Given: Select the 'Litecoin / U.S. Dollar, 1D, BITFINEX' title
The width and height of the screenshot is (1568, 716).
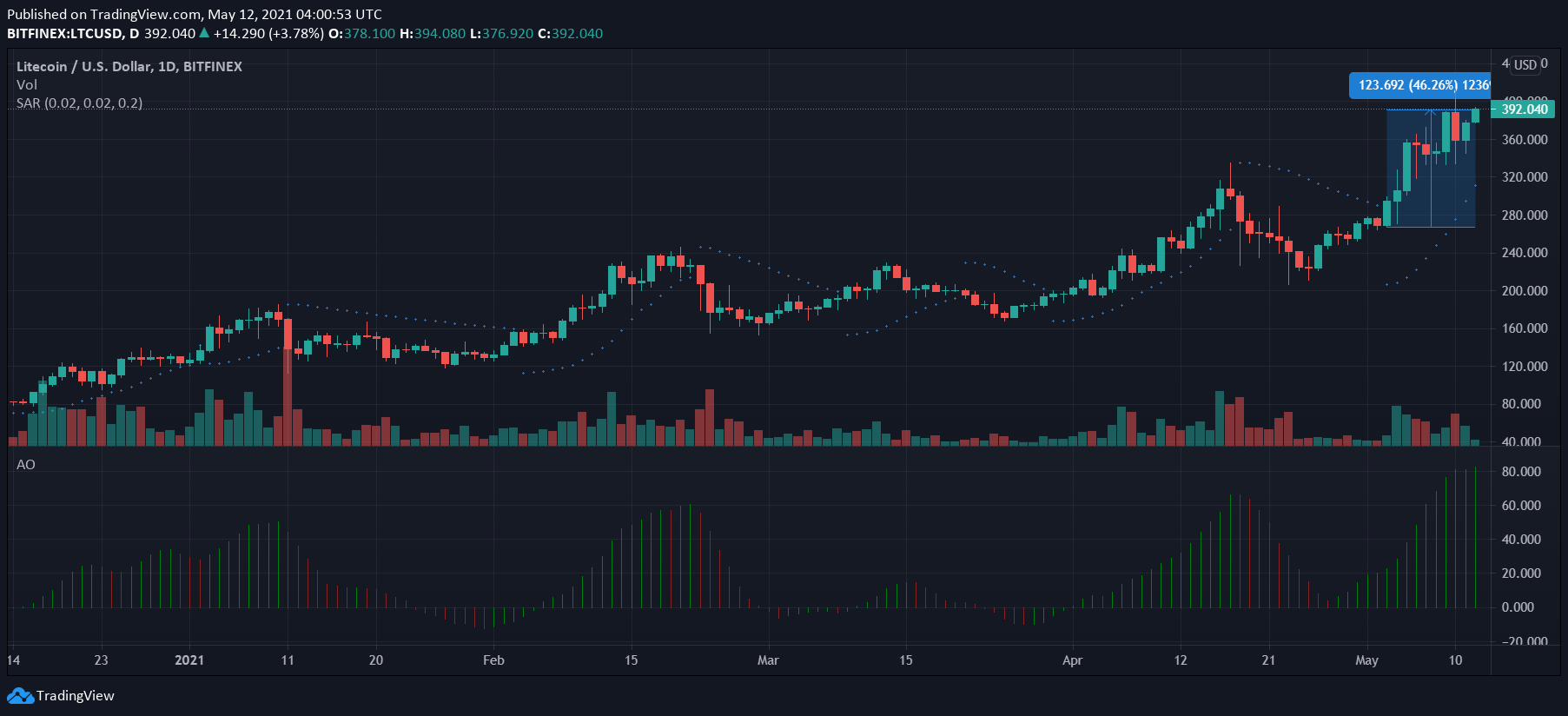Looking at the screenshot, I should pyautogui.click(x=129, y=67).
